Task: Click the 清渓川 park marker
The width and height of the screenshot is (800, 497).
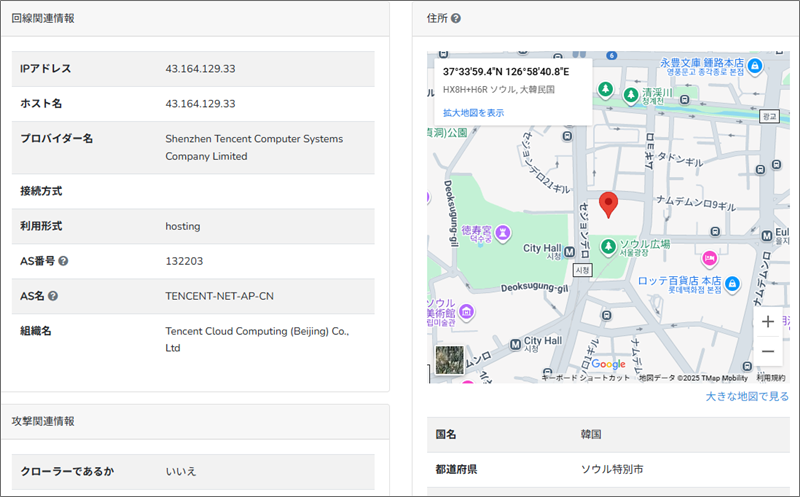Action: coord(631,95)
